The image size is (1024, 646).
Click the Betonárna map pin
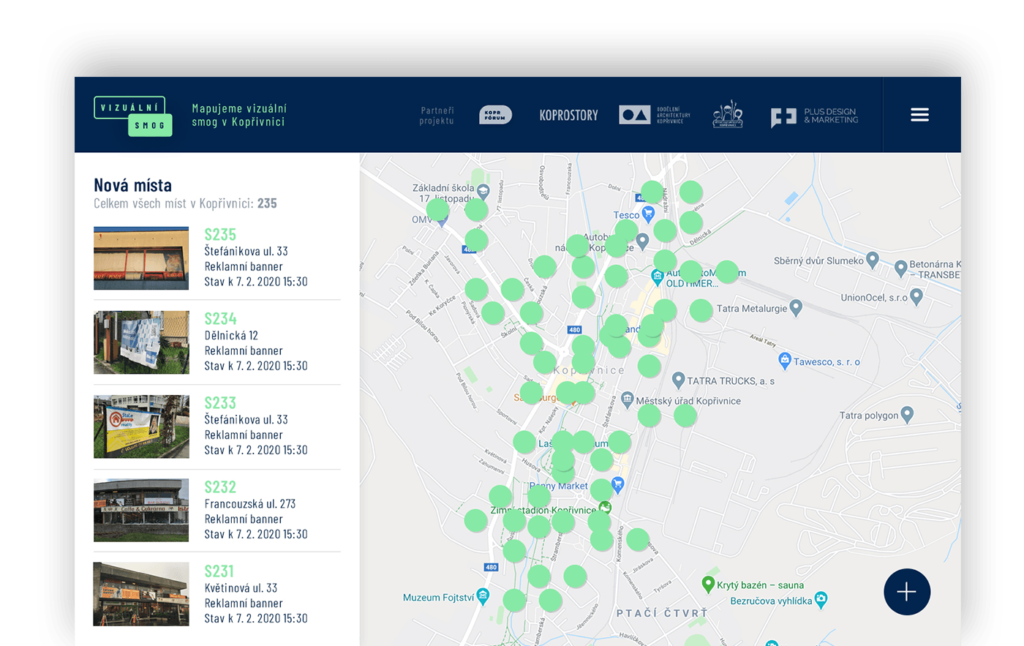click(x=901, y=267)
